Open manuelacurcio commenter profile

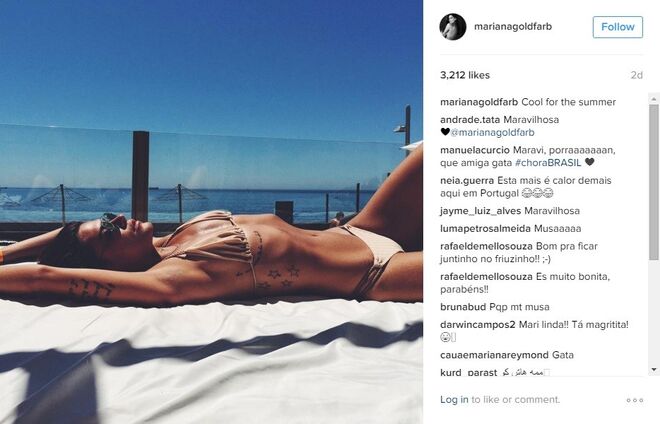tap(475, 150)
